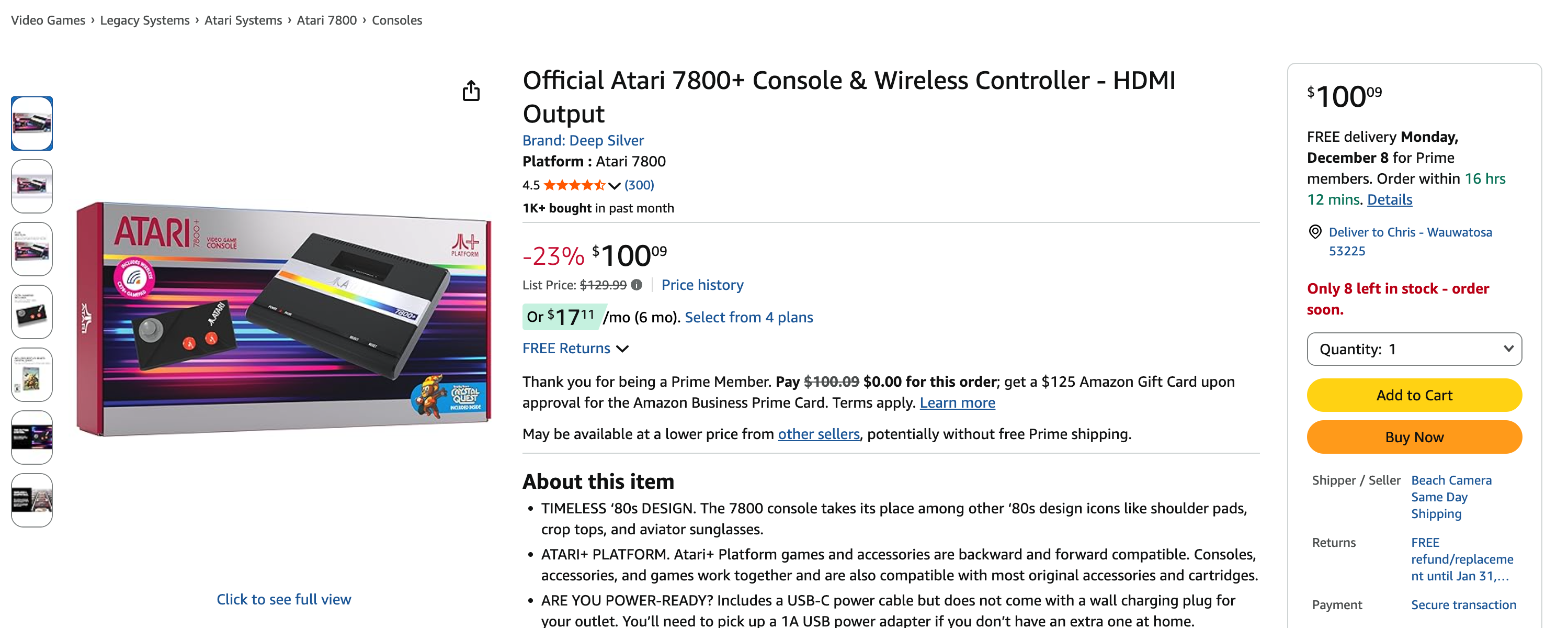Select the first product thumbnail
The width and height of the screenshot is (1568, 628).
tap(32, 124)
